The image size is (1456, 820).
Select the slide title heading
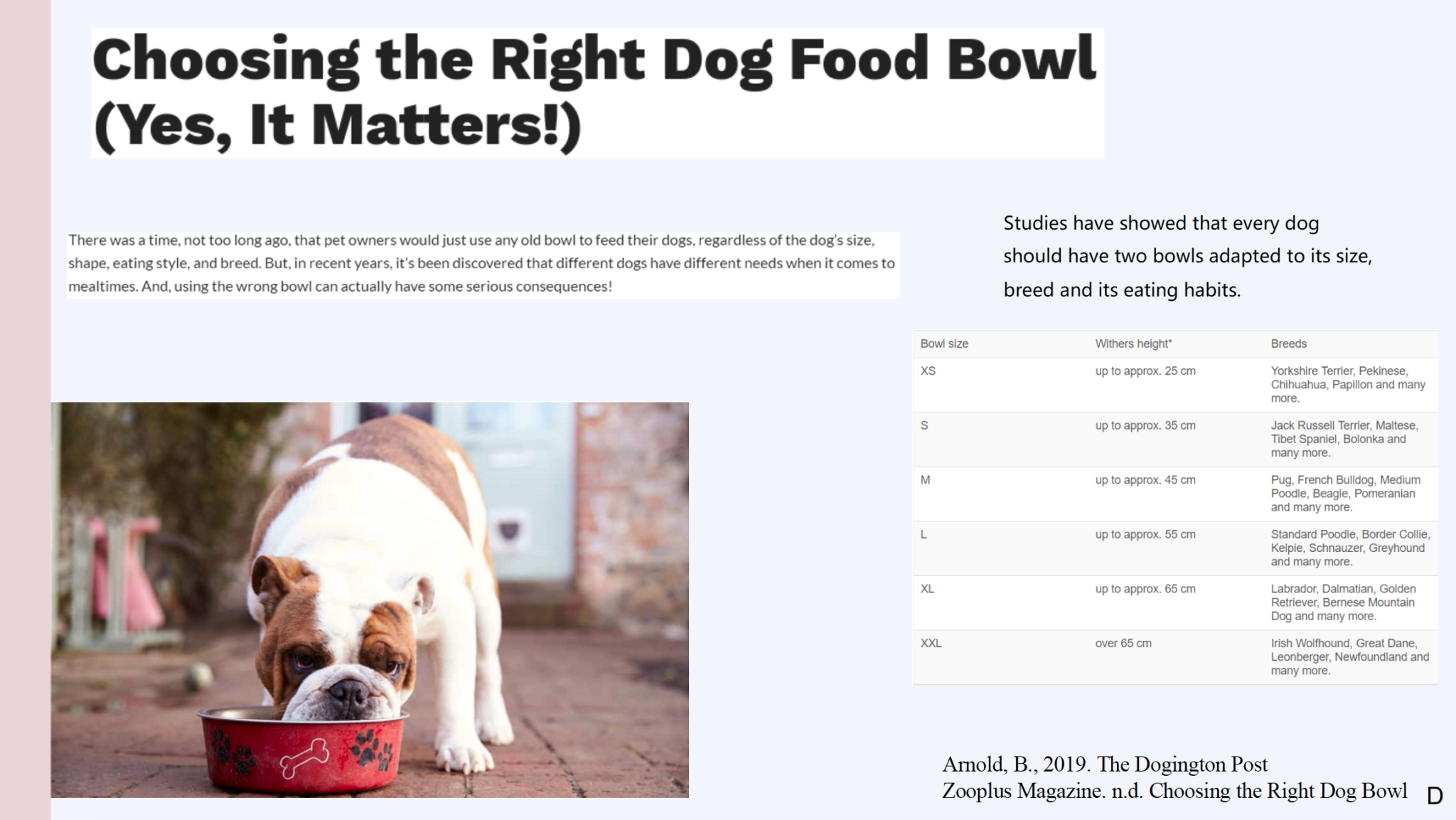click(x=597, y=93)
